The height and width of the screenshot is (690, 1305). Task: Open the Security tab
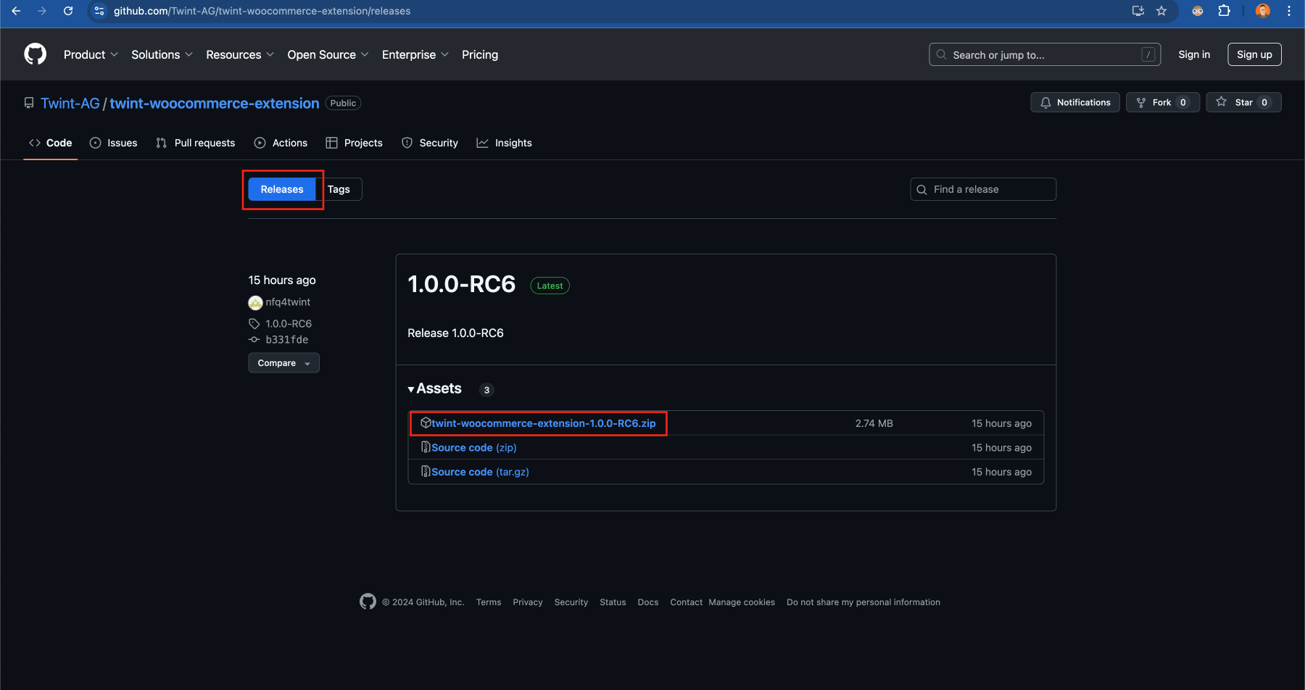(430, 143)
